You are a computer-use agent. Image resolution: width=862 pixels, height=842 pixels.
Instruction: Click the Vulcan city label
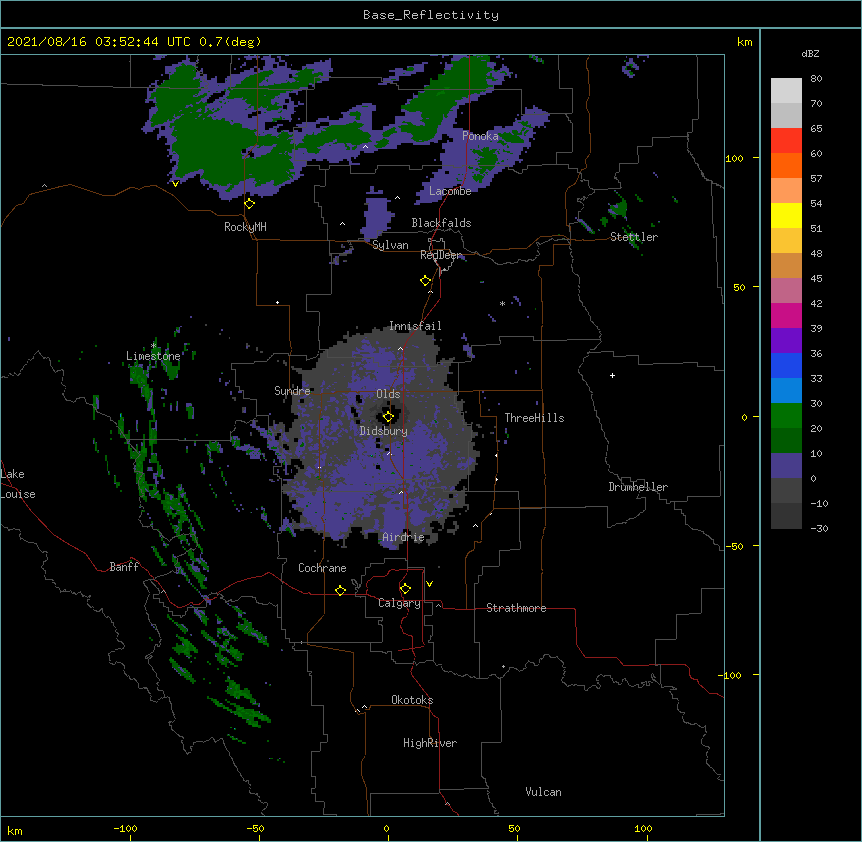(x=543, y=792)
